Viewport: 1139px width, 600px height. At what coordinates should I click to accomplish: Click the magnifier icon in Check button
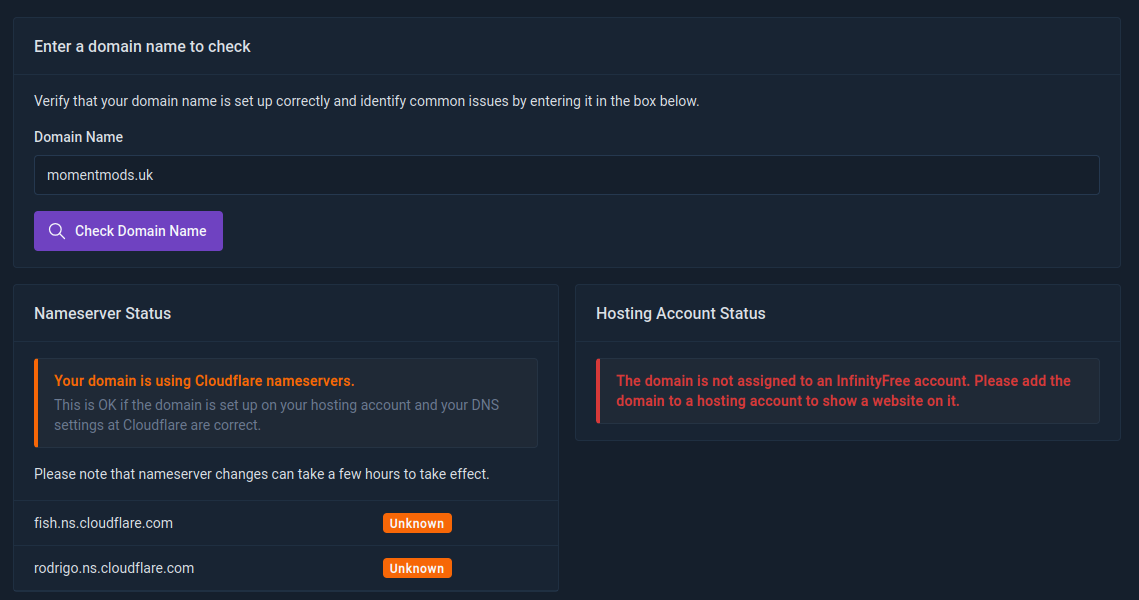(57, 231)
